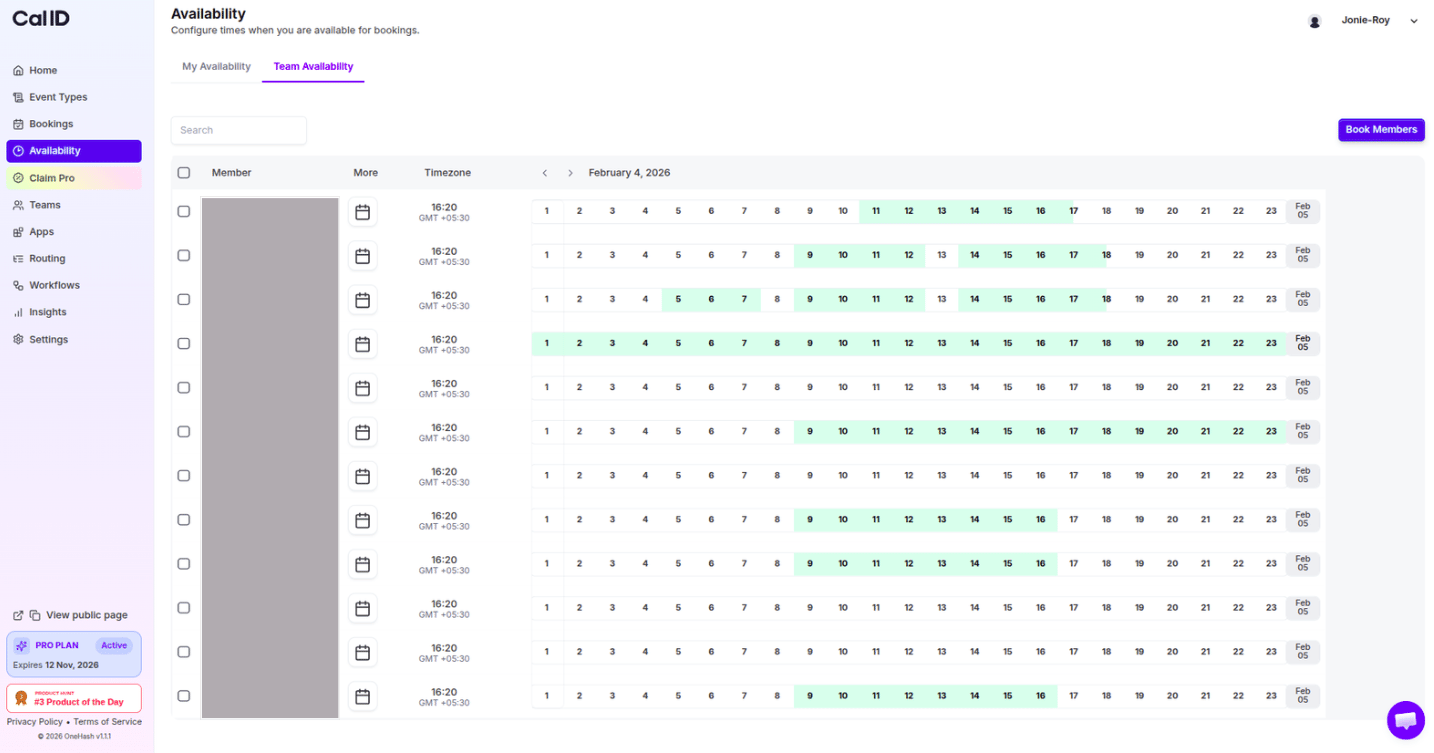Click the February 4, 2026 date label
The height and width of the screenshot is (753, 1434).
point(629,173)
